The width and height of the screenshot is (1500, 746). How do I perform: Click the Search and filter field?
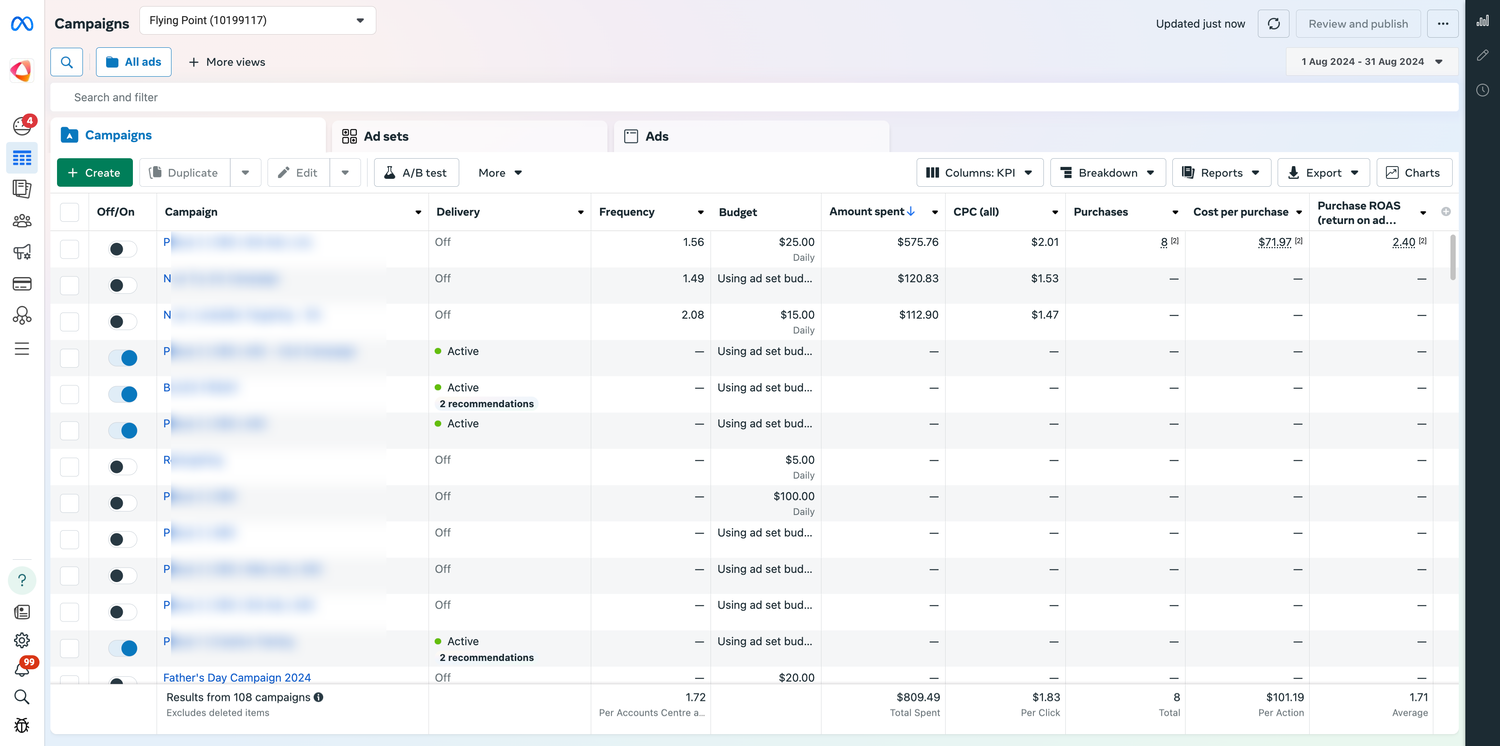tap(754, 97)
